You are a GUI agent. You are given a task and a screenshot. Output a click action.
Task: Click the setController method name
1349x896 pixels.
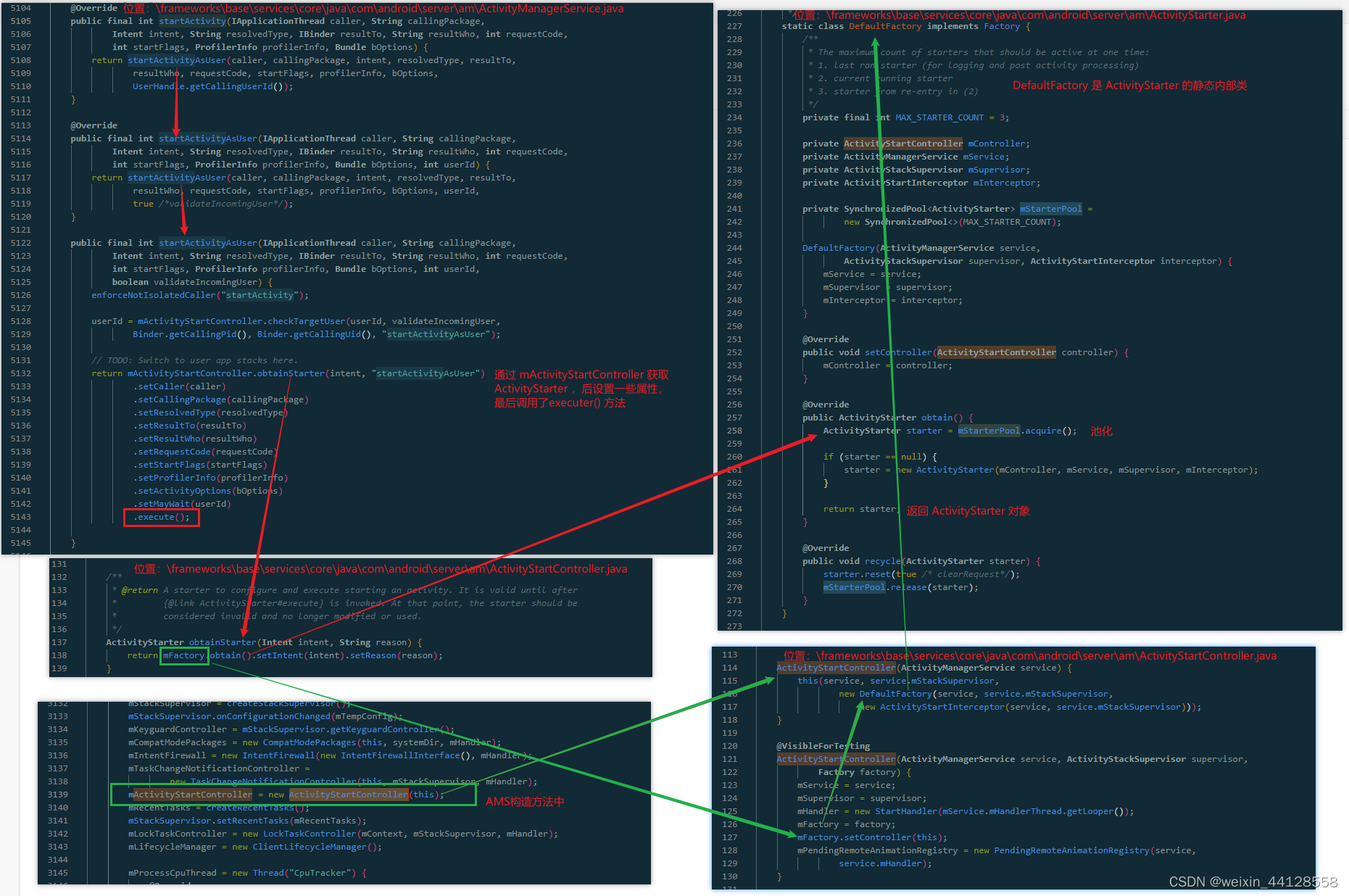coord(897,352)
